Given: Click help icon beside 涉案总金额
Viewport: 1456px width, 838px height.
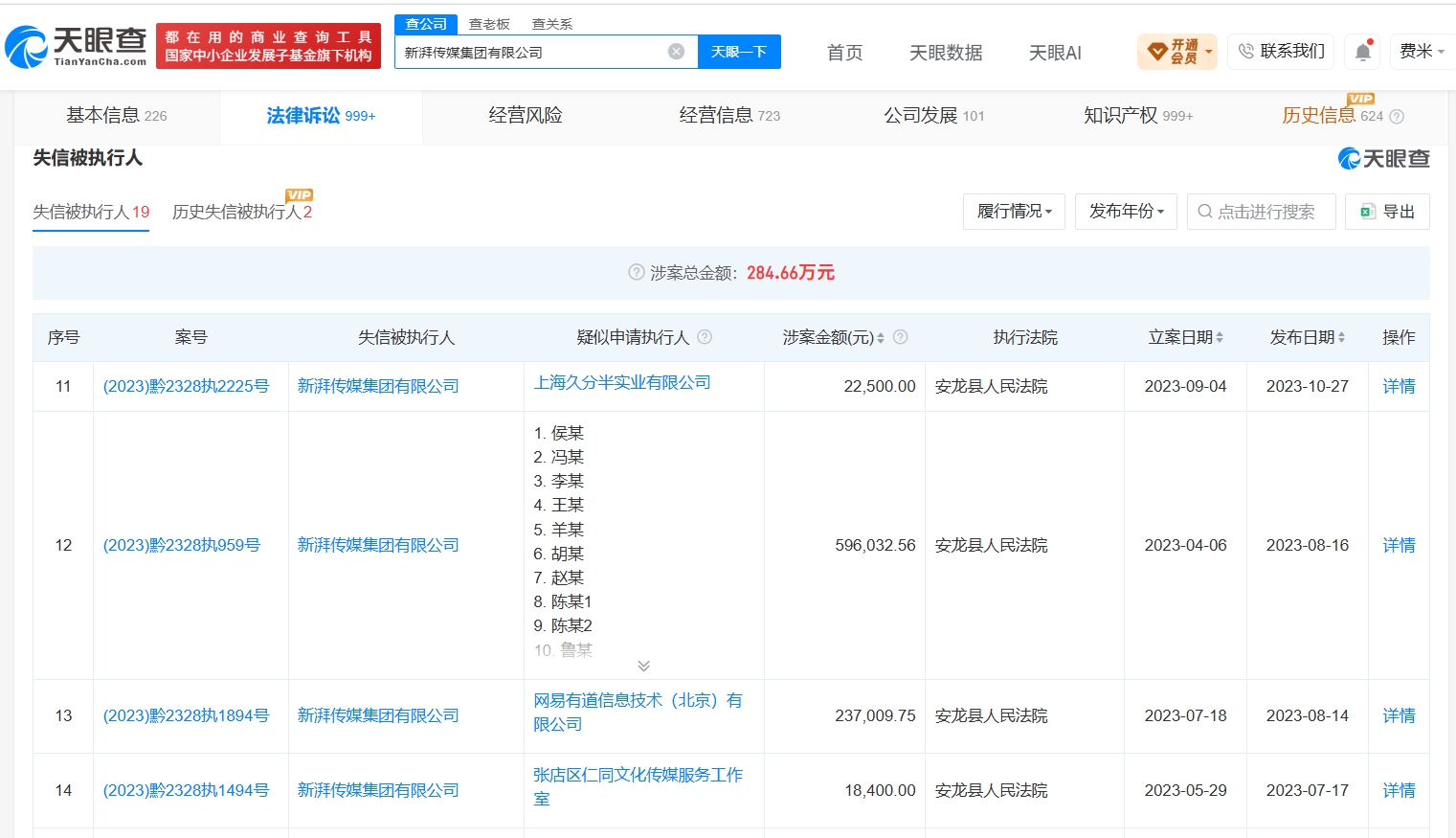Looking at the screenshot, I should tap(636, 272).
